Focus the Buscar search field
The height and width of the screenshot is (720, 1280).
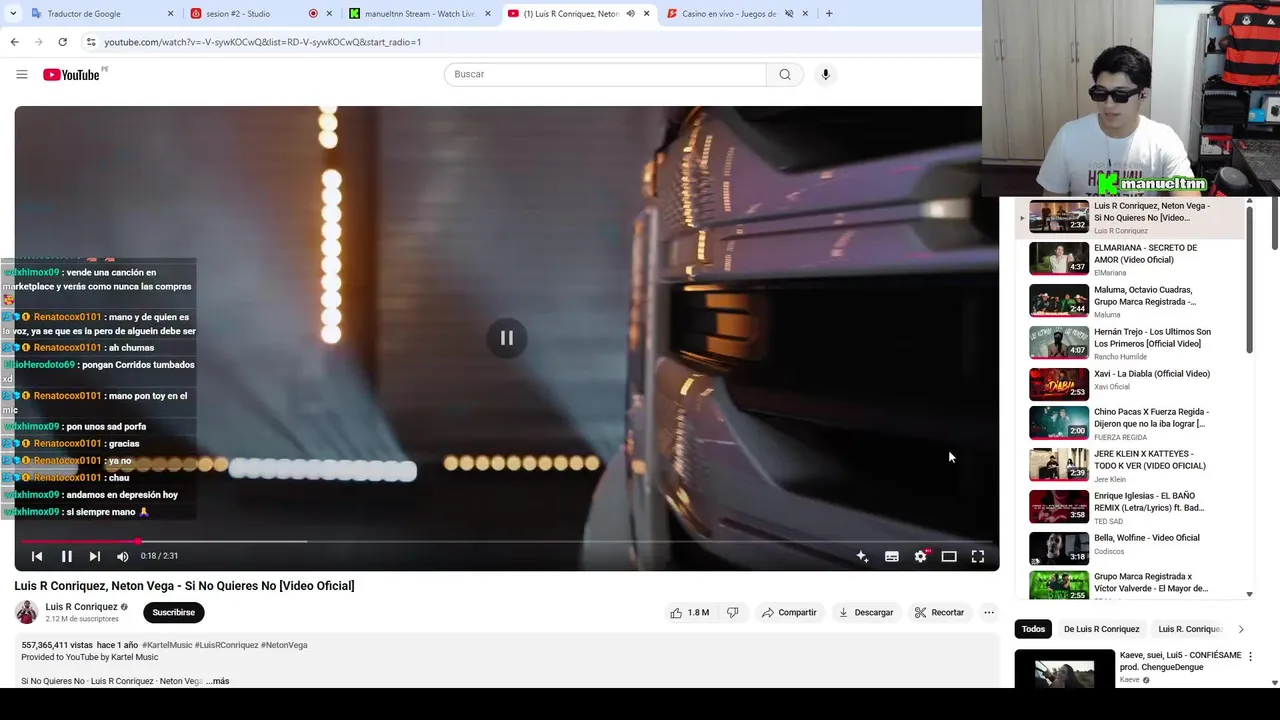[605, 74]
